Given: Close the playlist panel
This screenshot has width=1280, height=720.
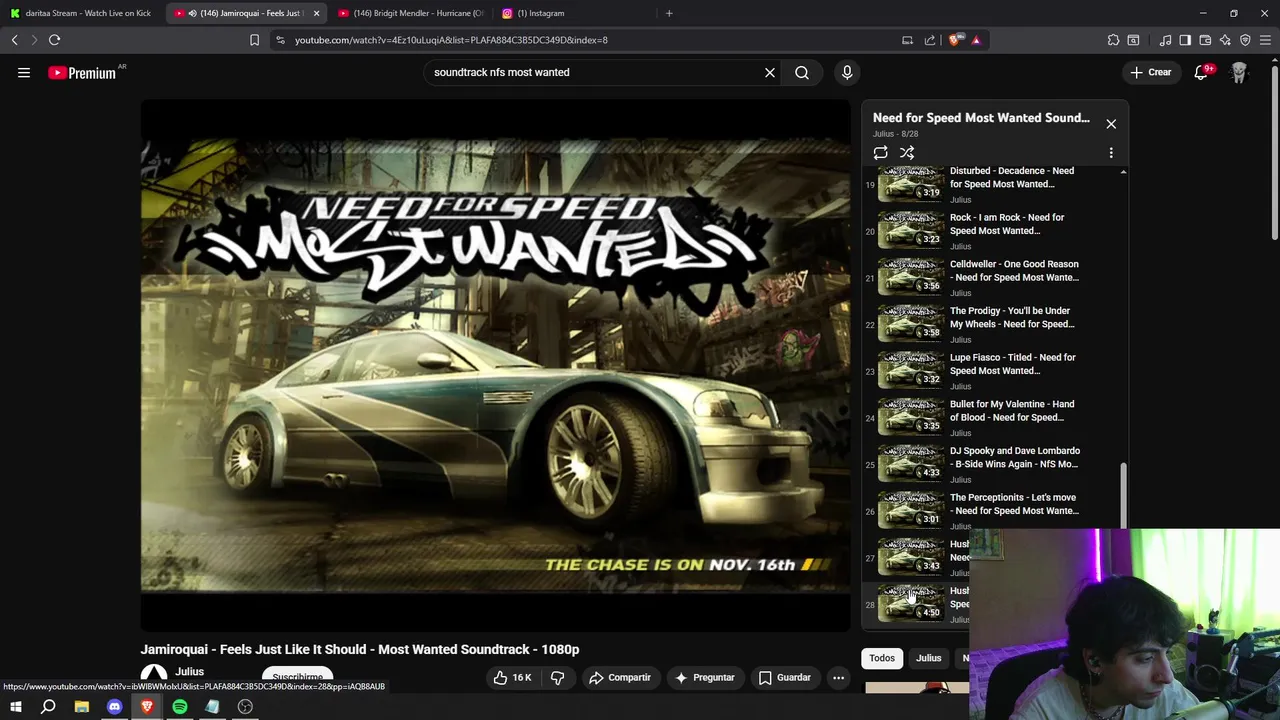Looking at the screenshot, I should point(1111,124).
